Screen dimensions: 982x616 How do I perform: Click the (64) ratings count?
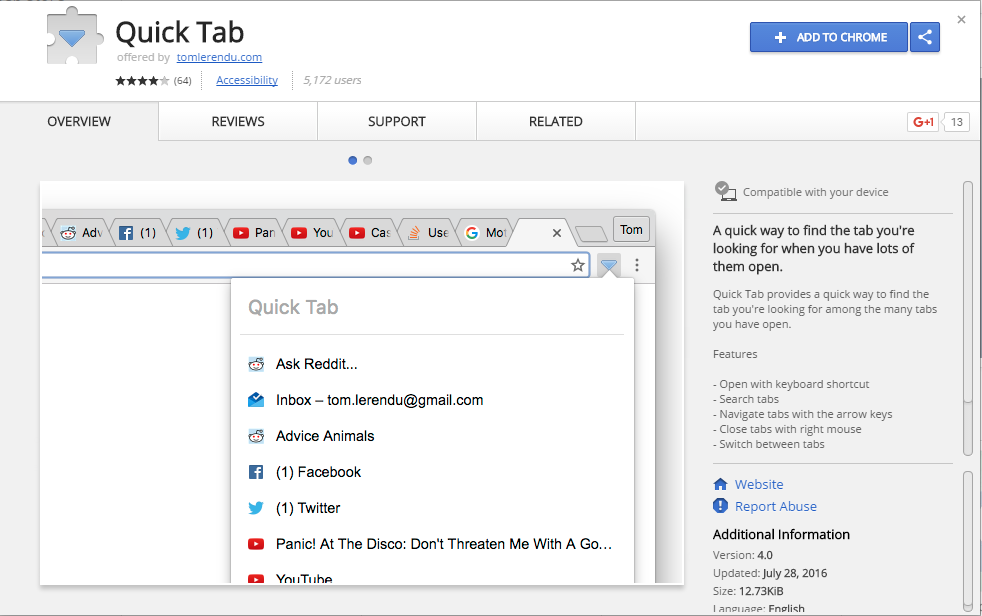pyautogui.click(x=182, y=81)
